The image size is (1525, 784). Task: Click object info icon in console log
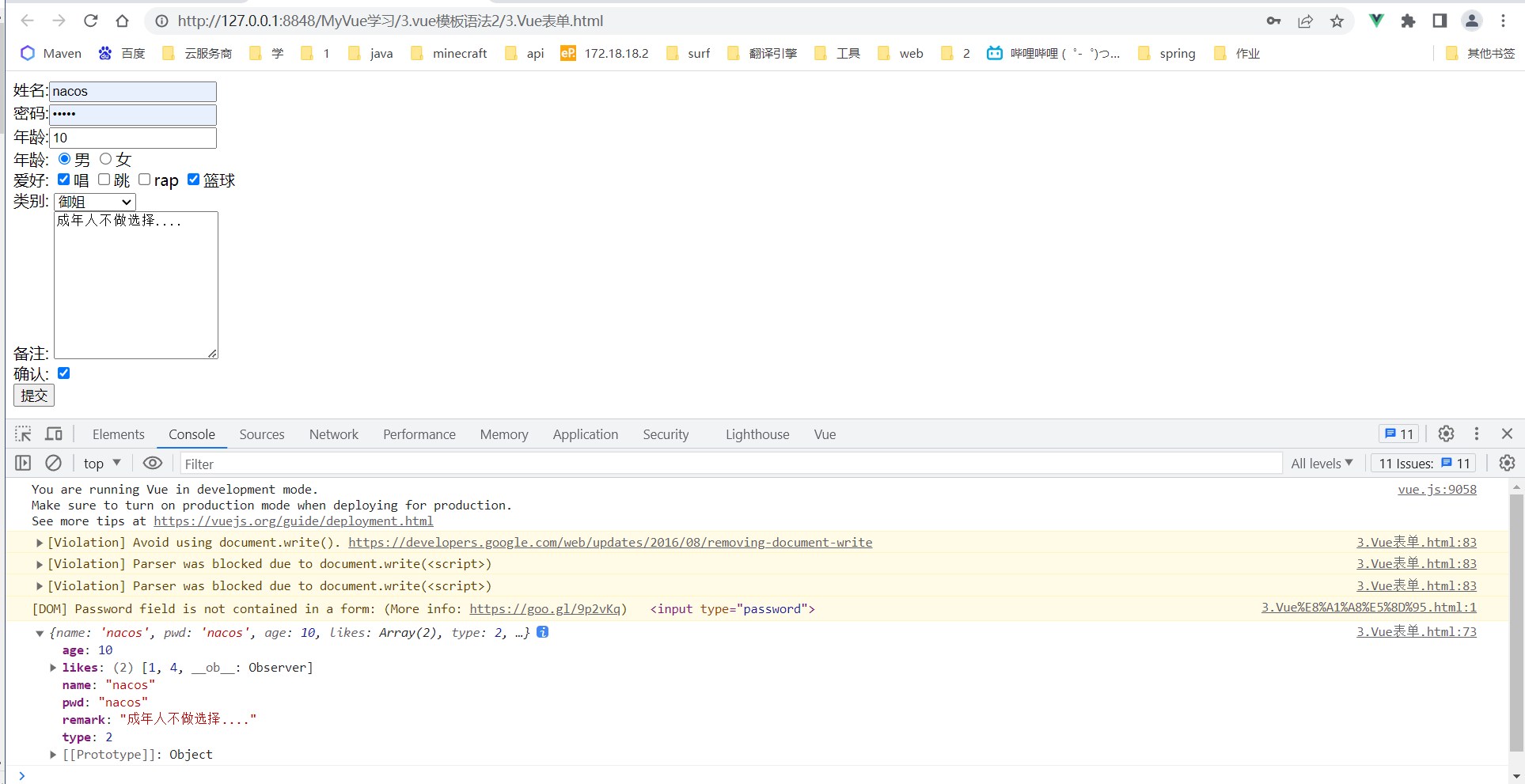pyautogui.click(x=542, y=632)
